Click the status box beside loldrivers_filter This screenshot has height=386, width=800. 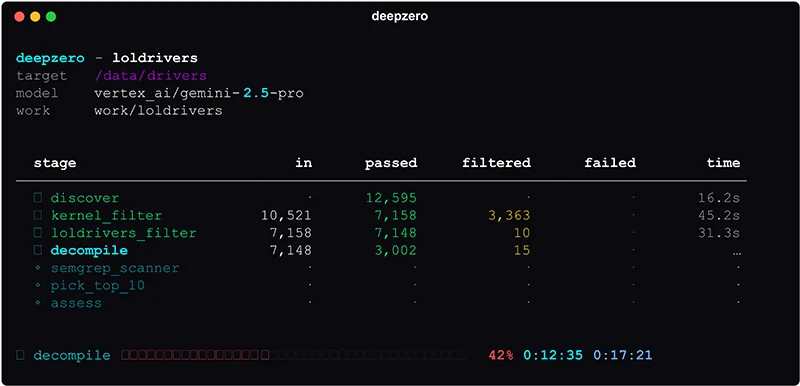point(37,233)
